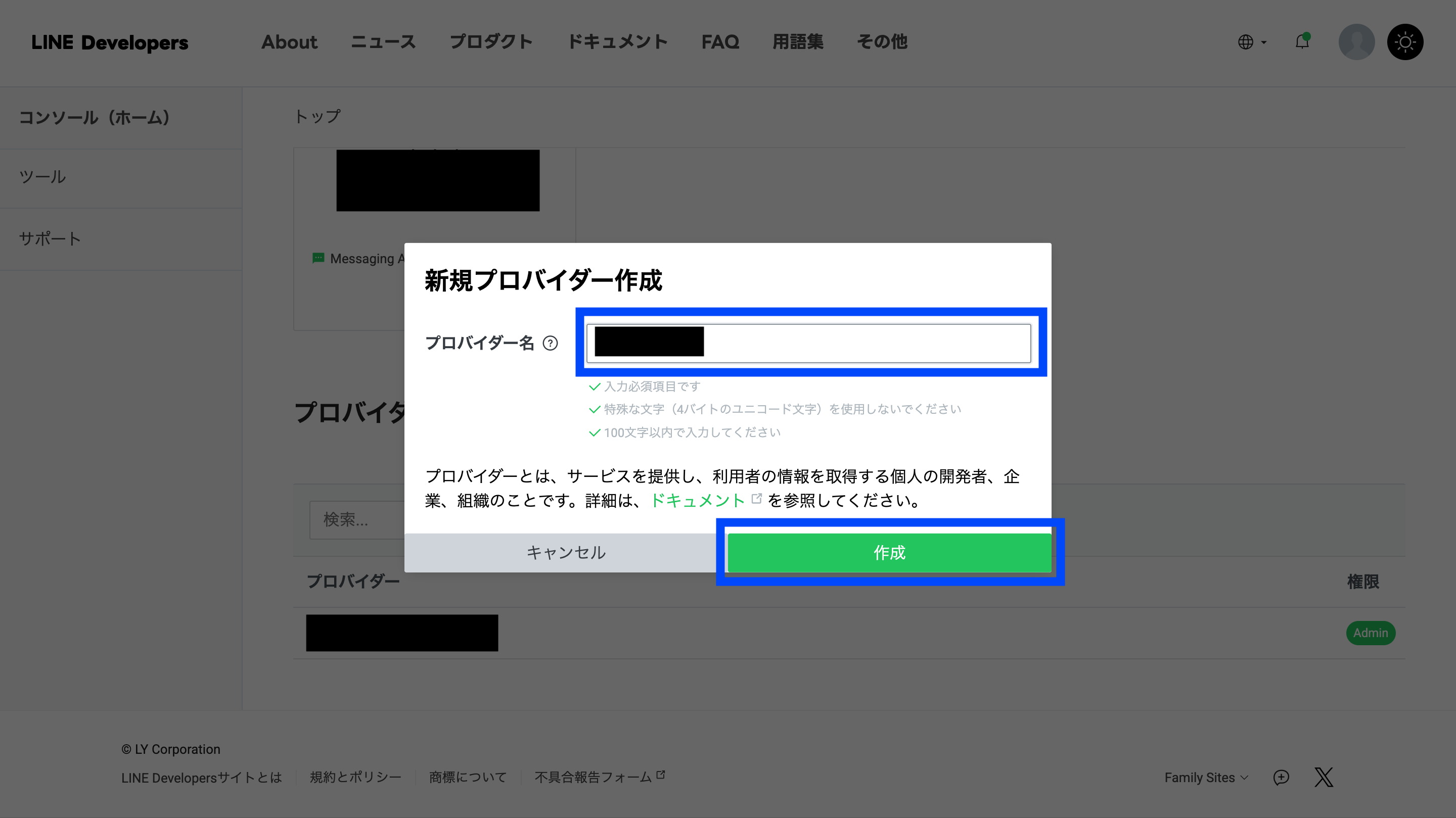
Task: Open the プロダクト menu item
Action: click(x=490, y=42)
